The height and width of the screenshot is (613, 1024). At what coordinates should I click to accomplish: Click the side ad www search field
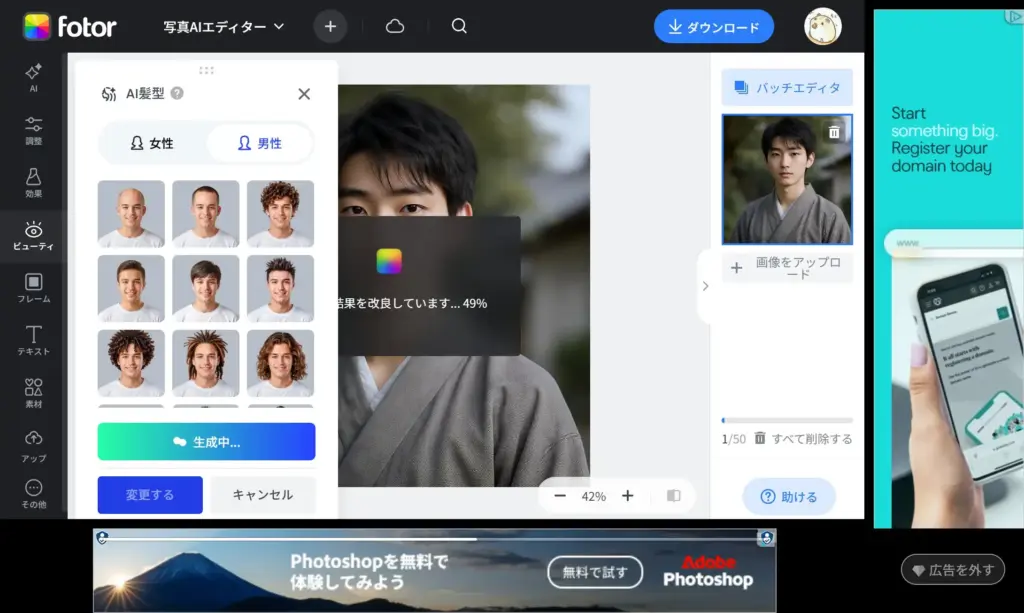953,243
